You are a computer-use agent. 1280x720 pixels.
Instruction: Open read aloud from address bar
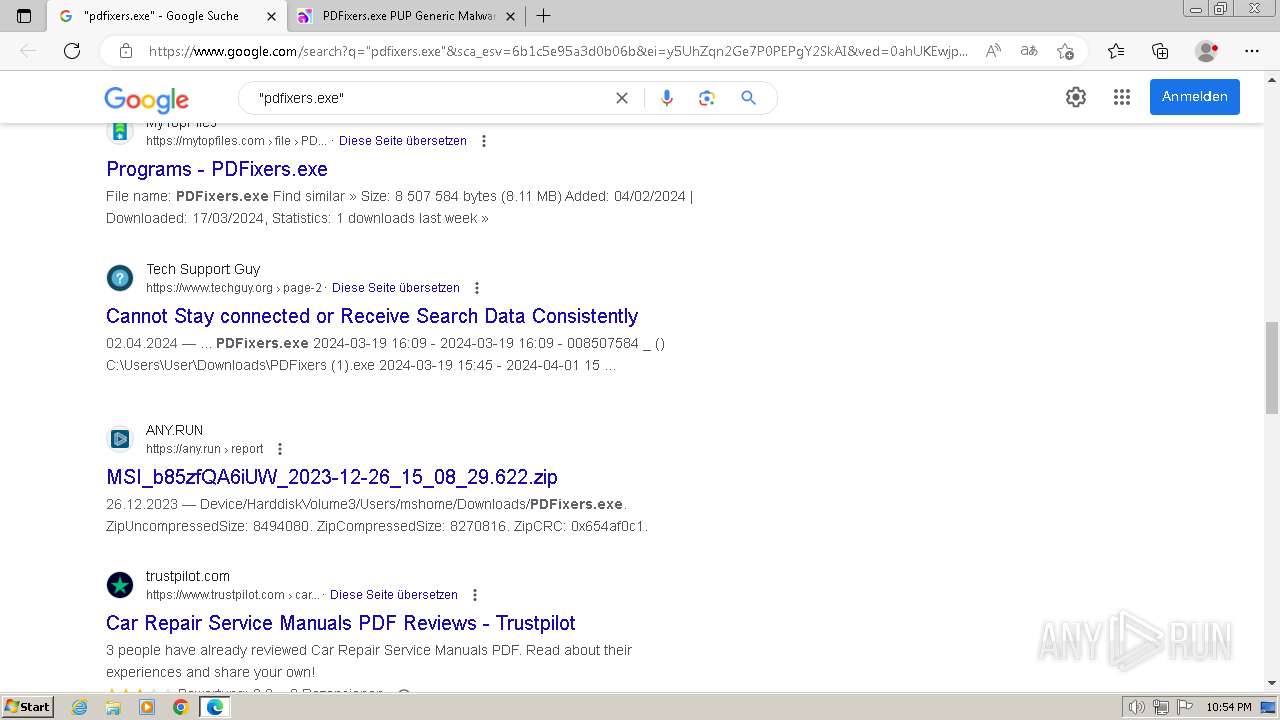pos(993,51)
